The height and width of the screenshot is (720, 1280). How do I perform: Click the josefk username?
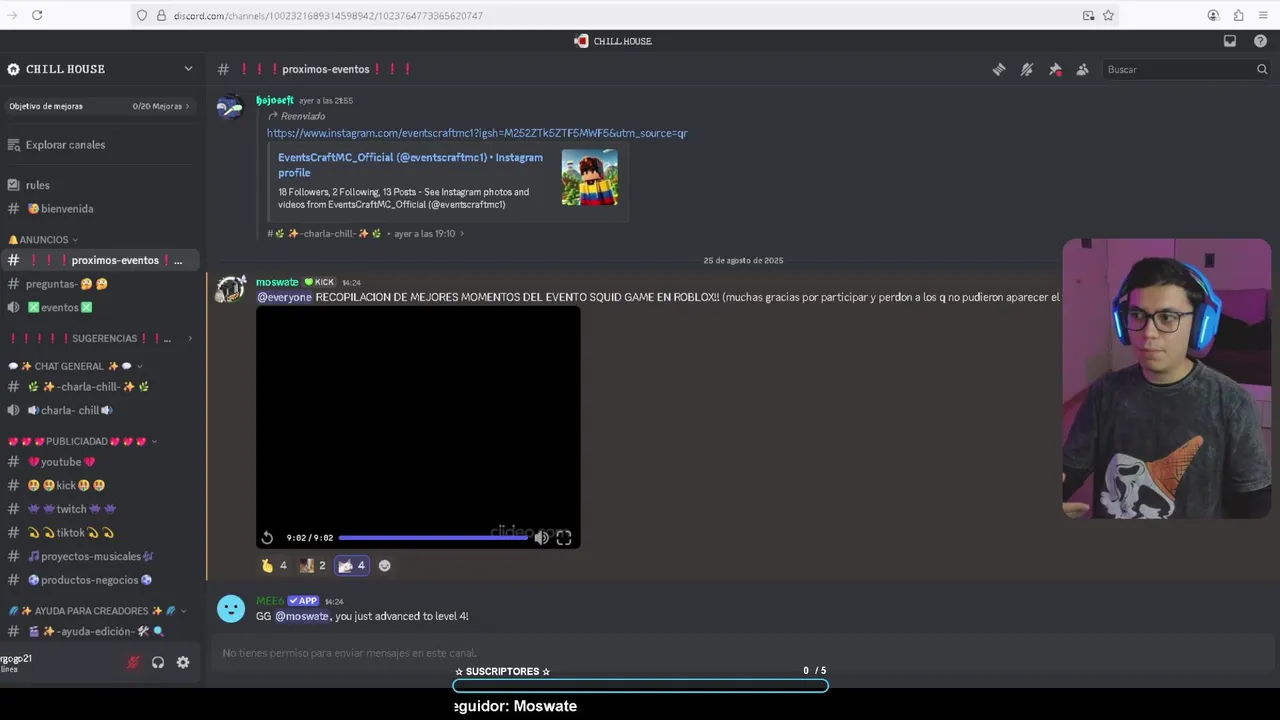pos(275,100)
